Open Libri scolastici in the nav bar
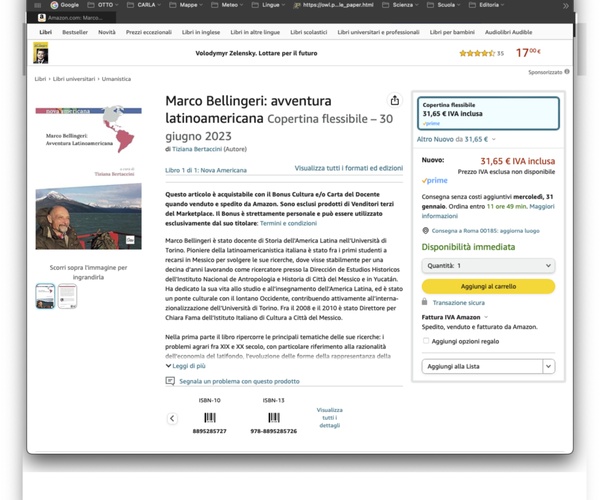The image size is (600, 500). coord(308,32)
